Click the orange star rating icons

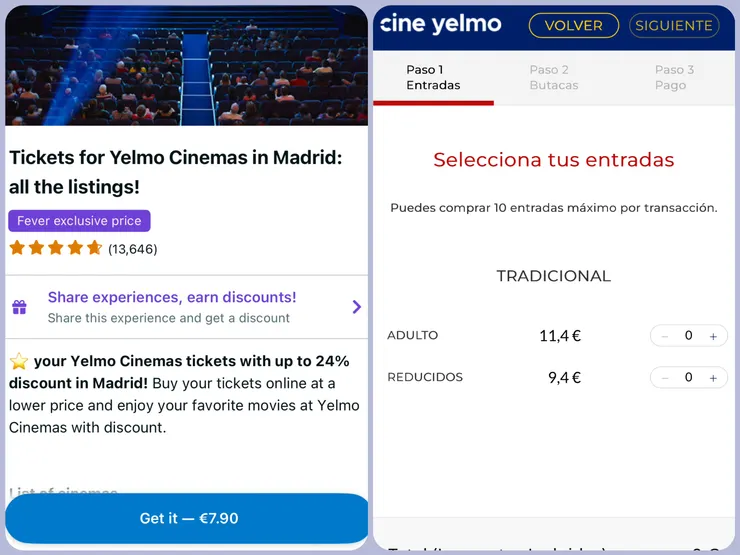click(x=56, y=248)
